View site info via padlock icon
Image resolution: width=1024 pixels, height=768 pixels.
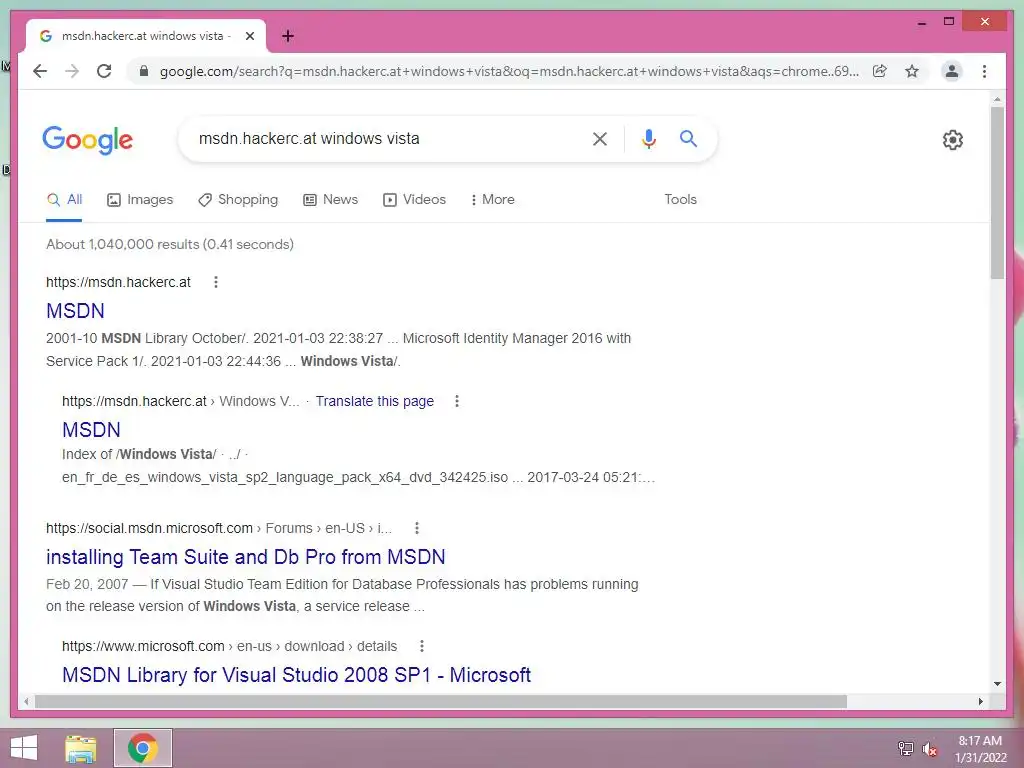click(144, 71)
